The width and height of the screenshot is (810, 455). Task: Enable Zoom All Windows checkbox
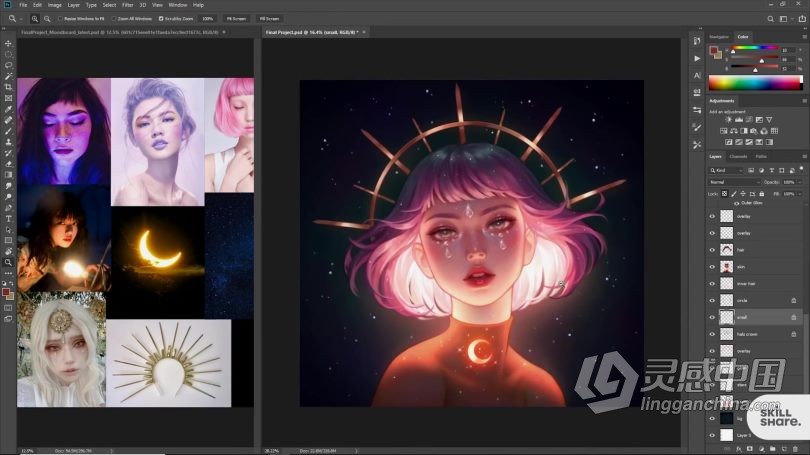114,19
